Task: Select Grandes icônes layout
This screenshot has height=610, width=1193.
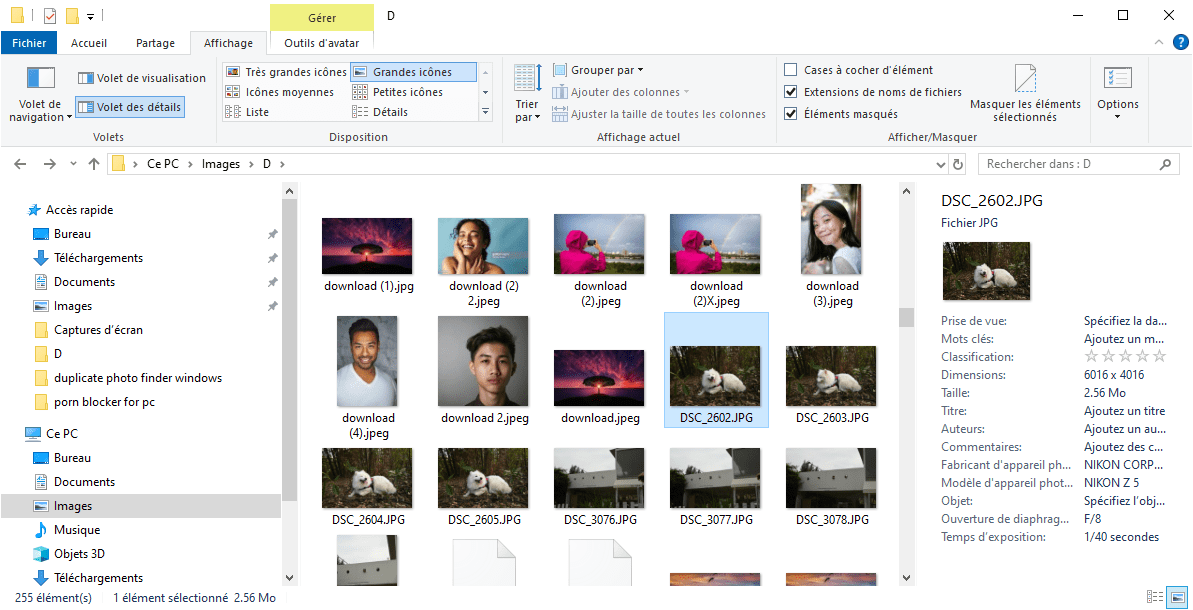Action: pyautogui.click(x=413, y=72)
